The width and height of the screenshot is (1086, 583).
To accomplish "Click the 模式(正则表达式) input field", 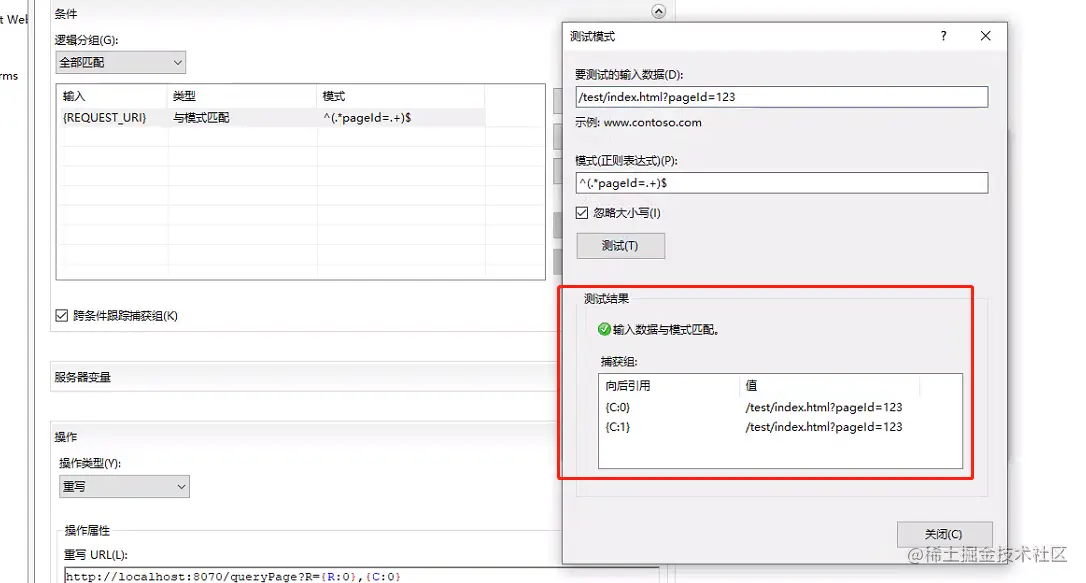I will click(x=781, y=183).
